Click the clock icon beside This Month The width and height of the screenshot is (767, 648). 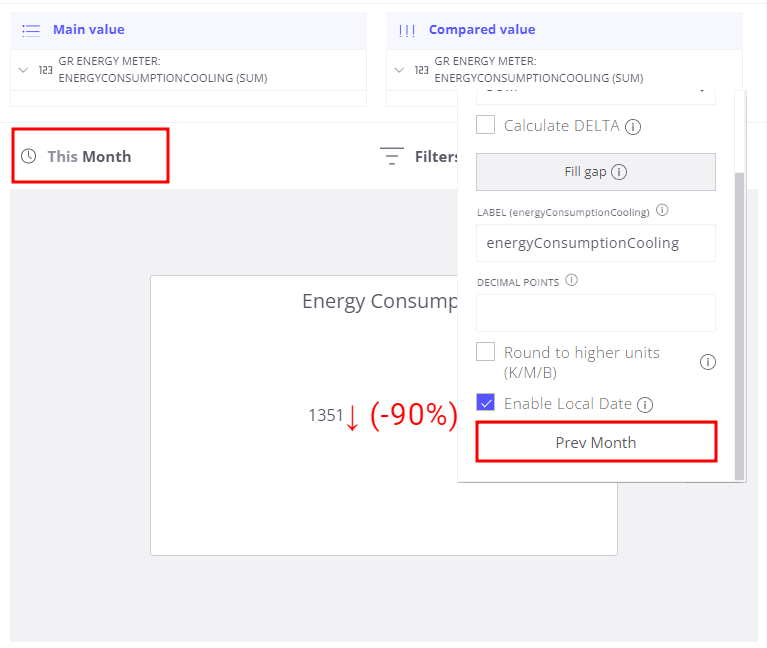tap(29, 156)
